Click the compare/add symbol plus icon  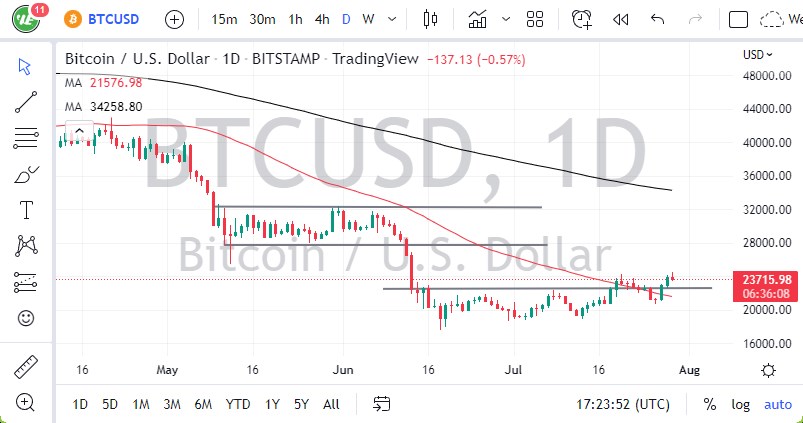tap(174, 19)
